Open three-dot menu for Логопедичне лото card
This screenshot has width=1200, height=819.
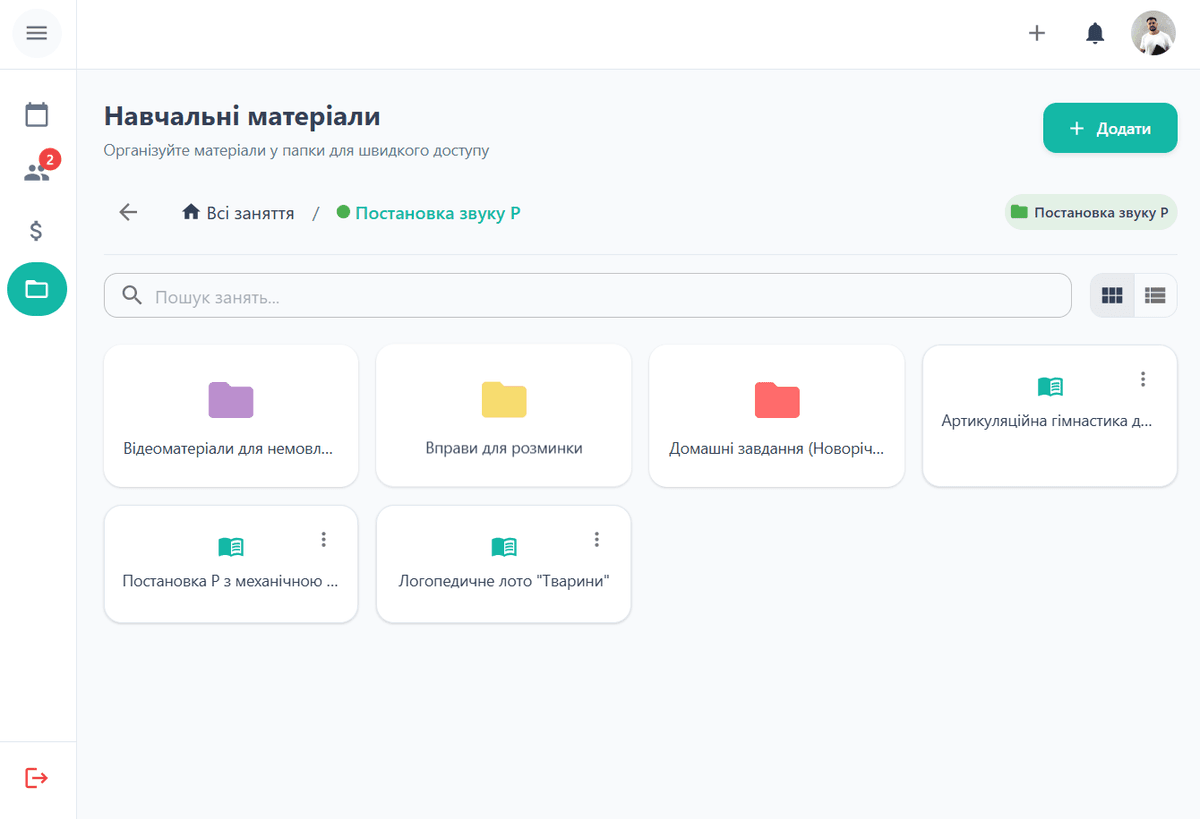pyautogui.click(x=596, y=539)
